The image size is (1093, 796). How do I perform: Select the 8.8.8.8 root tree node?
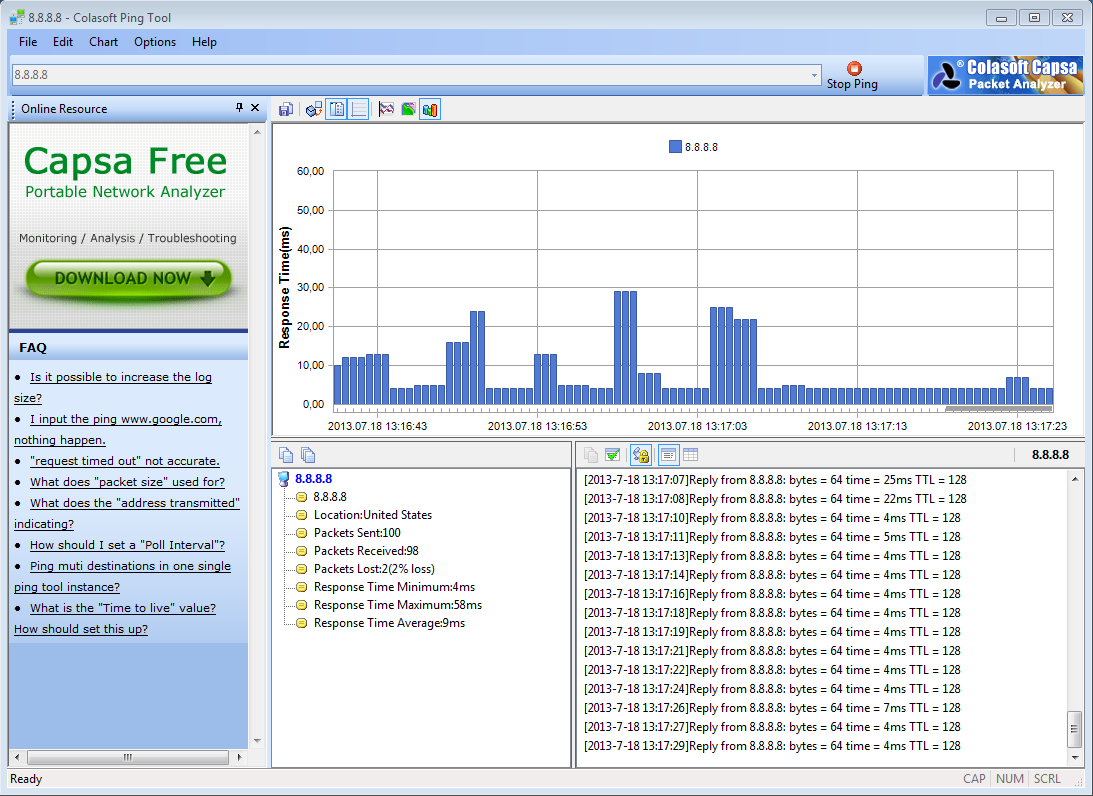[313, 479]
